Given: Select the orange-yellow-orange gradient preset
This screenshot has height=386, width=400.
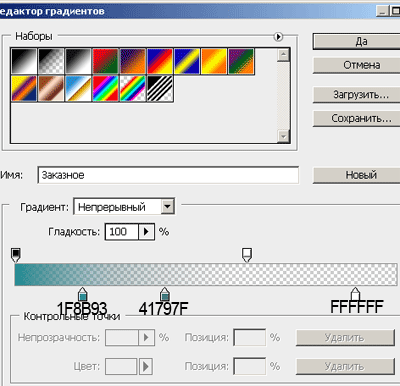Looking at the screenshot, I should pos(214,61).
